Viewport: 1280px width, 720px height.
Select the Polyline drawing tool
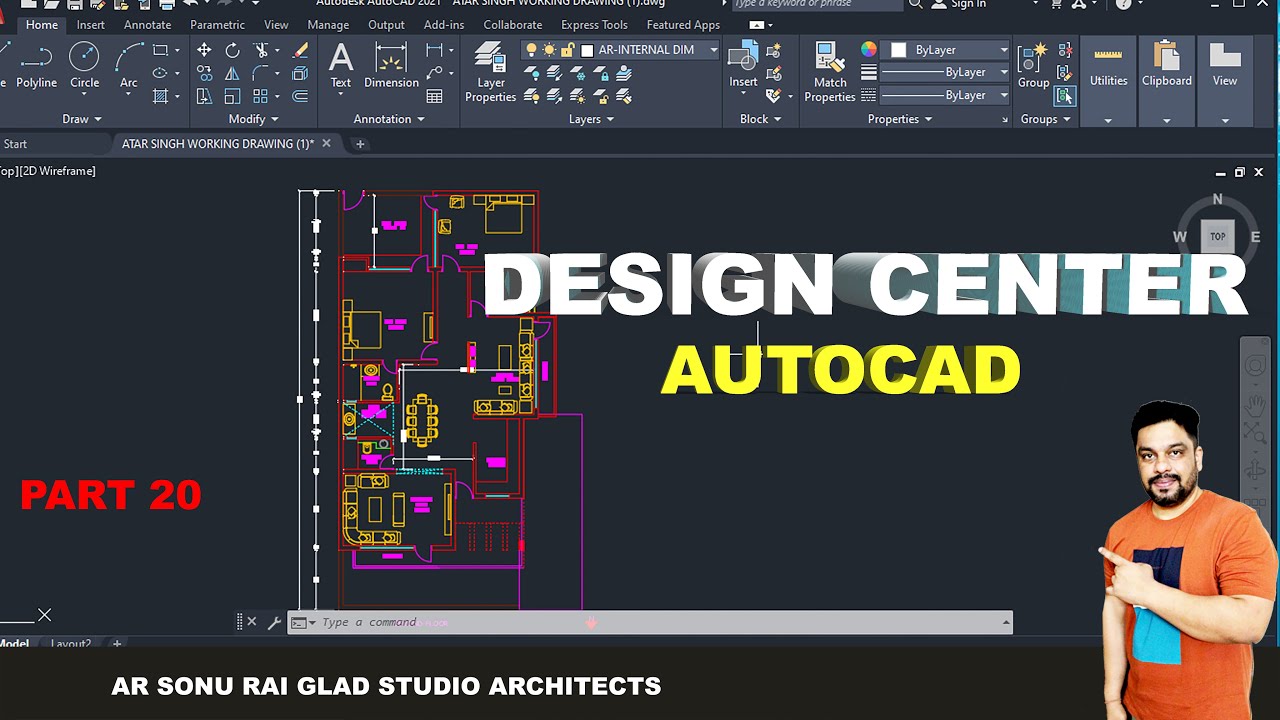tap(36, 66)
